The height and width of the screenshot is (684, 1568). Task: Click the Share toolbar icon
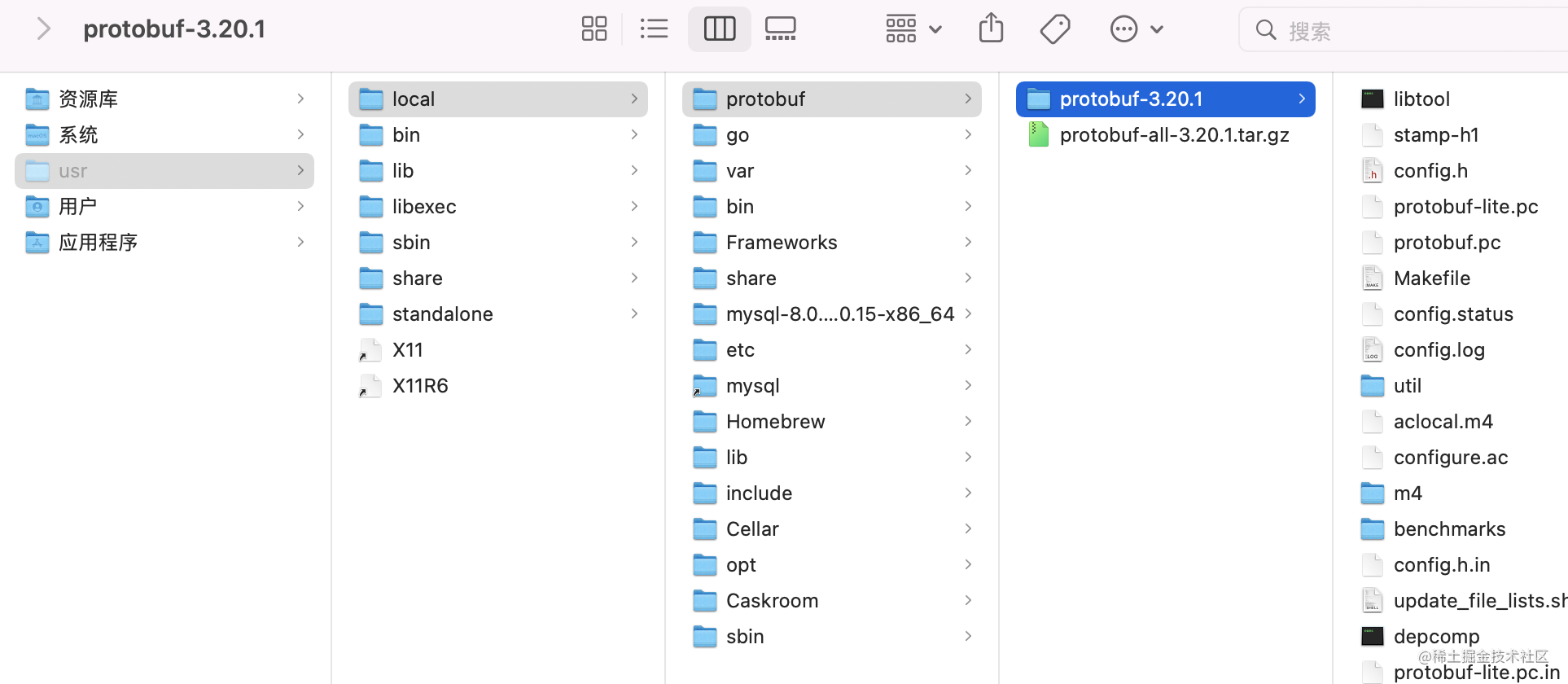(x=991, y=28)
